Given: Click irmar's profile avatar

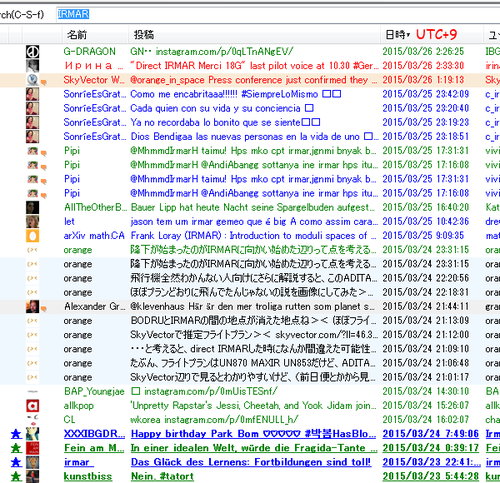Looking at the screenshot, I should tap(32, 462).
